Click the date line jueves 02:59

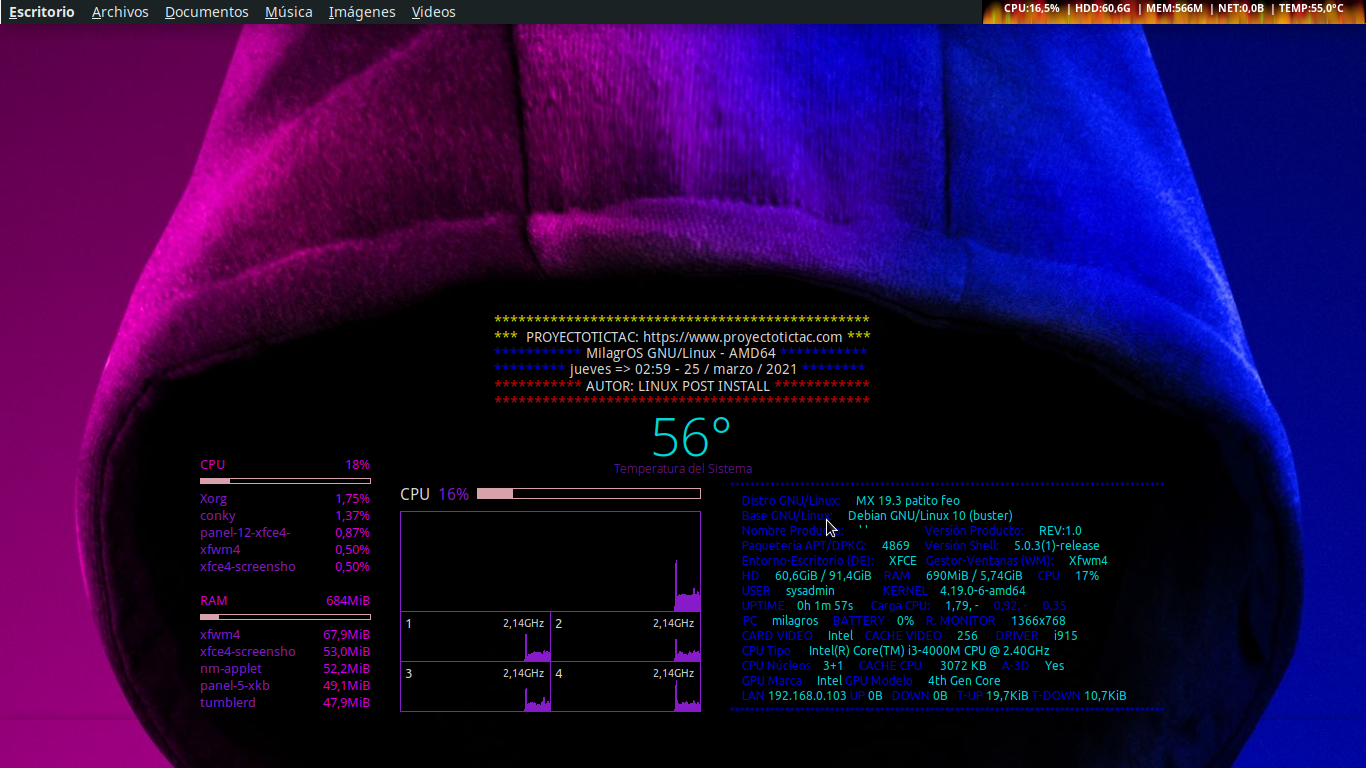pyautogui.click(x=683, y=369)
